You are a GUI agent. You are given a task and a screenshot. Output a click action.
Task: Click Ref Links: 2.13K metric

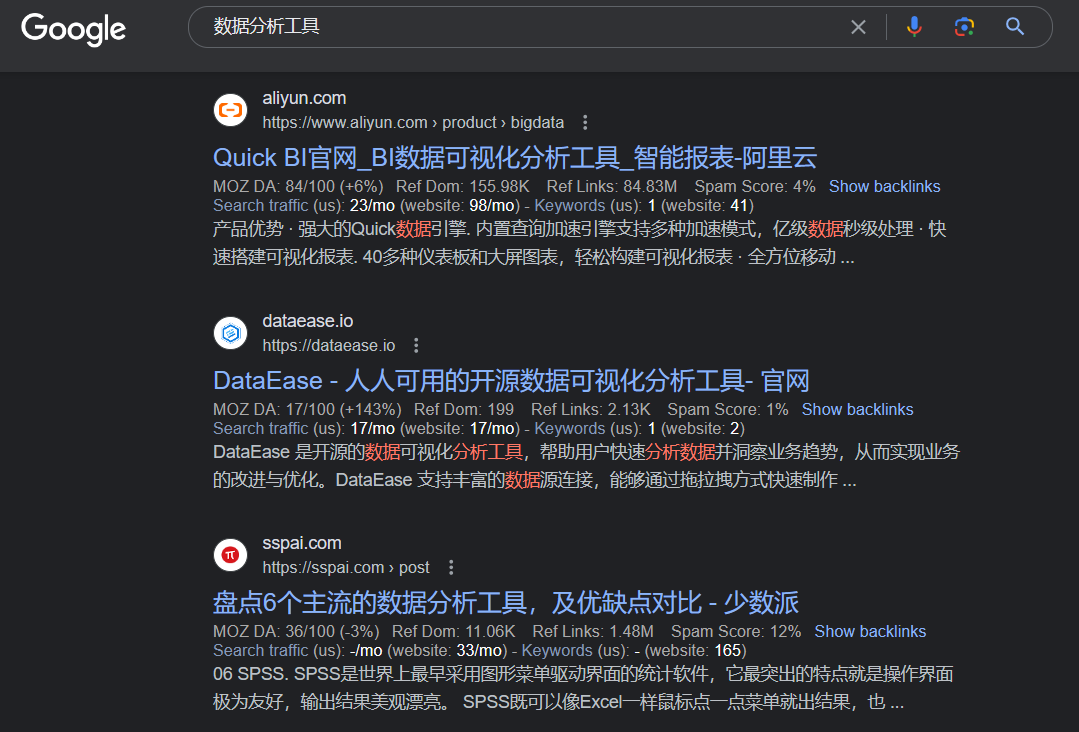pyautogui.click(x=590, y=409)
